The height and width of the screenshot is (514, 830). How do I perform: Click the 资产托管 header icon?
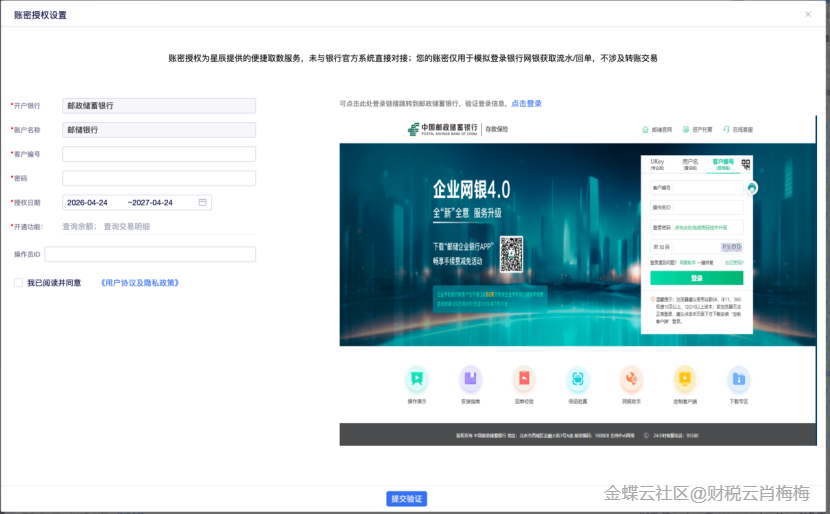tap(685, 129)
